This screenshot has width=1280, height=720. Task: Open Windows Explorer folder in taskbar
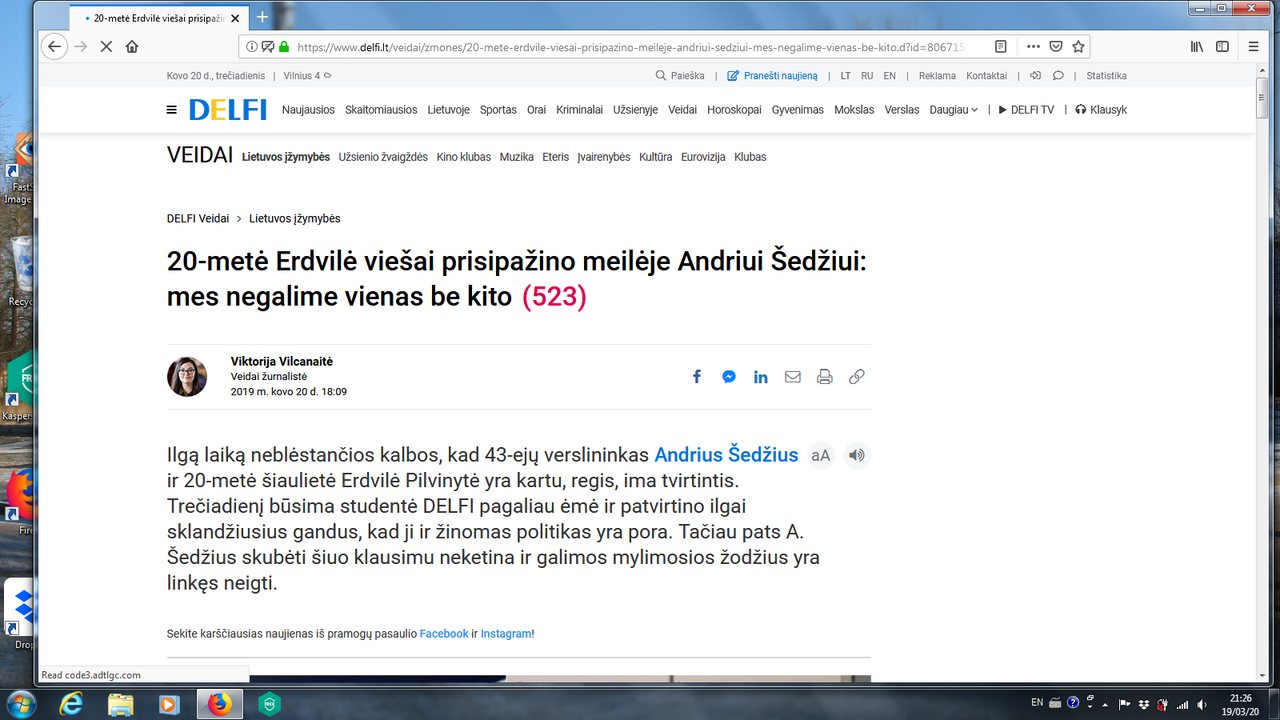121,704
